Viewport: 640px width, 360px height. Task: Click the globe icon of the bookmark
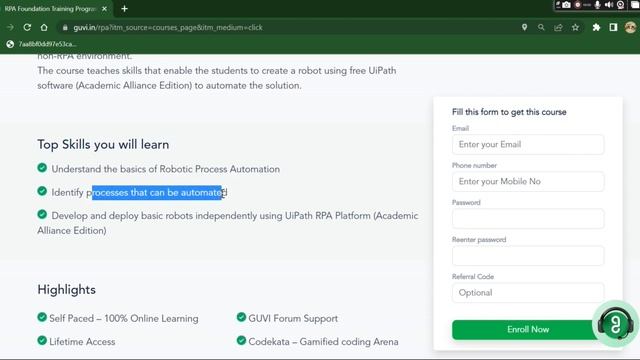point(10,44)
